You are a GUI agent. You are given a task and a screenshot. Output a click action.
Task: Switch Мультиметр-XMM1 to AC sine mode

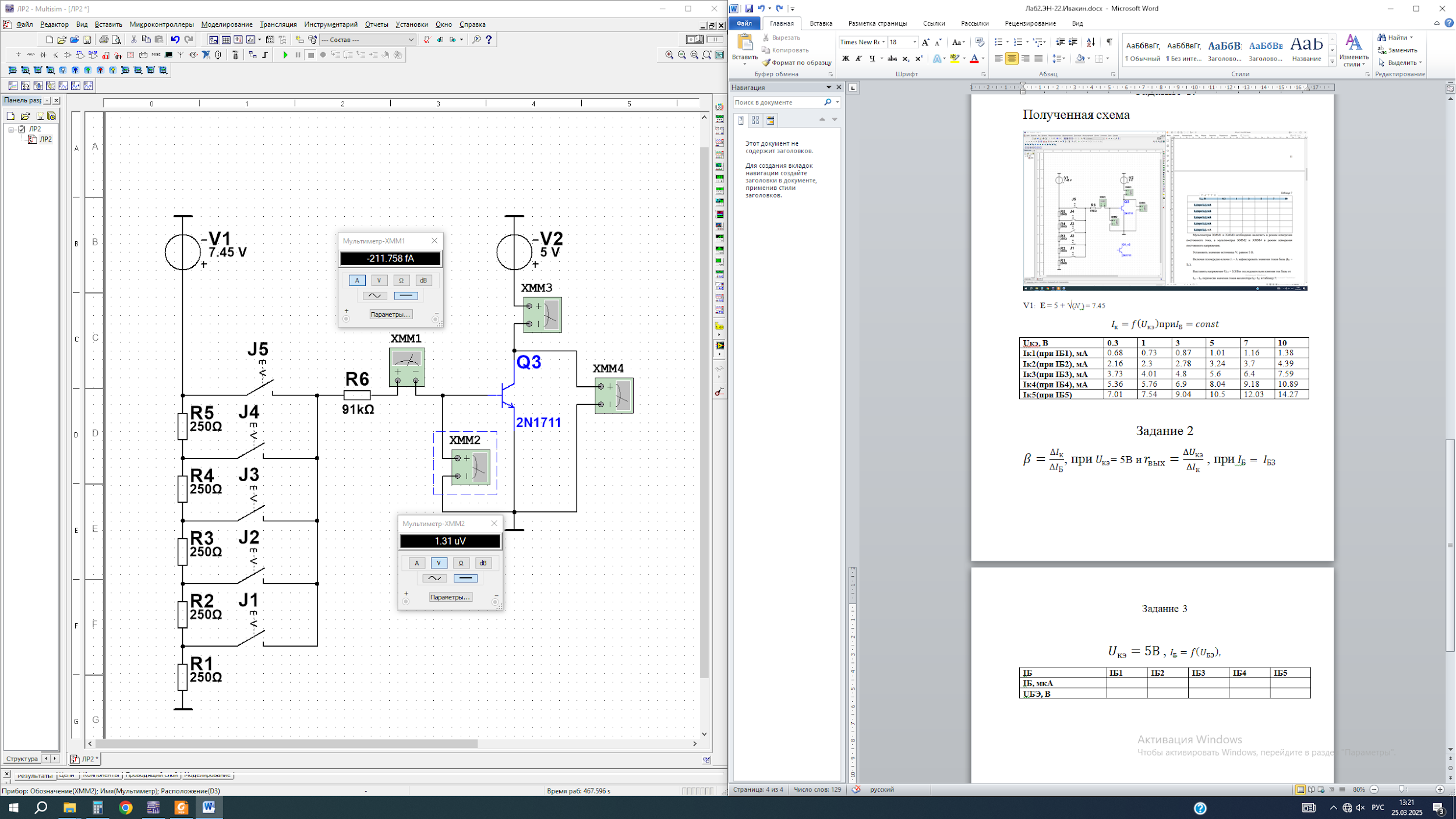click(x=374, y=295)
